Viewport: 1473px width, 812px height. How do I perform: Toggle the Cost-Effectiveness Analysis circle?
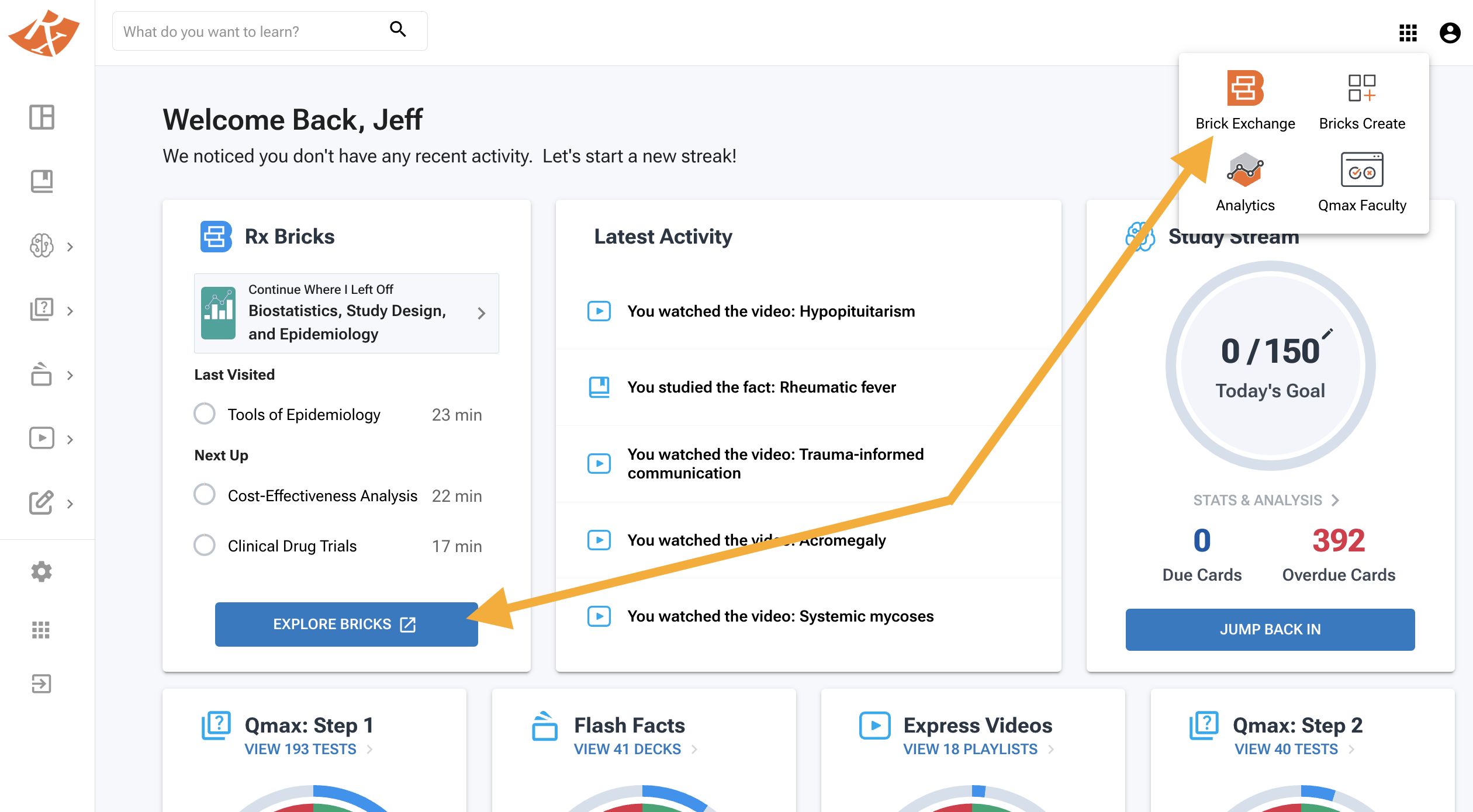pyautogui.click(x=205, y=494)
